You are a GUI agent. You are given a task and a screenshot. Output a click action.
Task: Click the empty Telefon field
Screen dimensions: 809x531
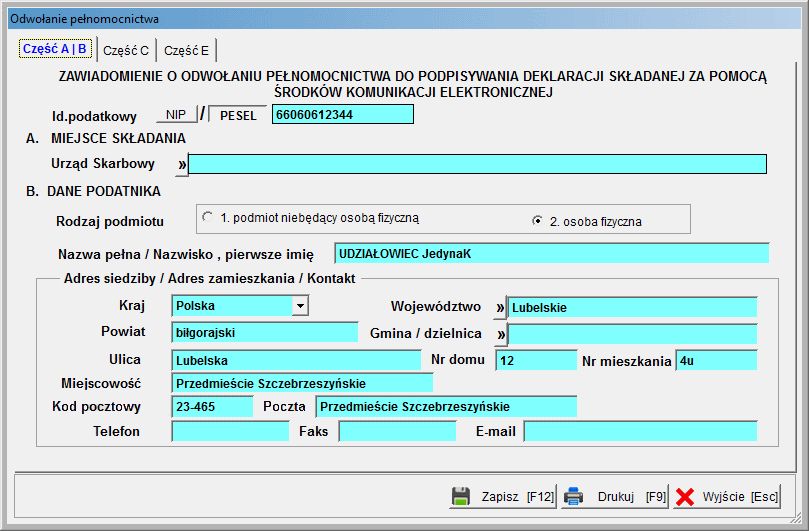coord(230,431)
